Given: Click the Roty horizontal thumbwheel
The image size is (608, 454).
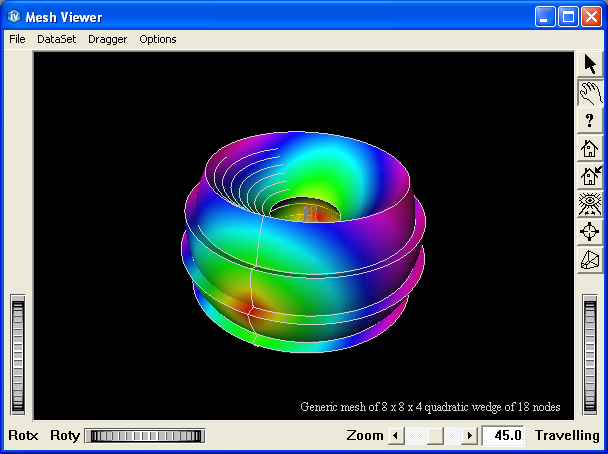Looking at the screenshot, I should 144,436.
